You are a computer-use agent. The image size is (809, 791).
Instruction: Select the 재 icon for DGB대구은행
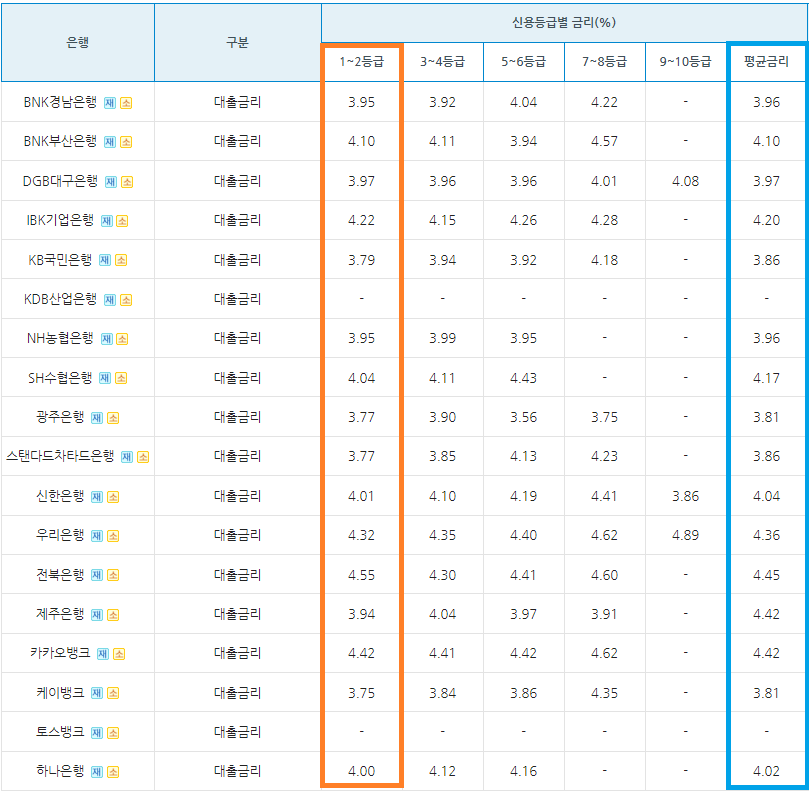coord(111,182)
